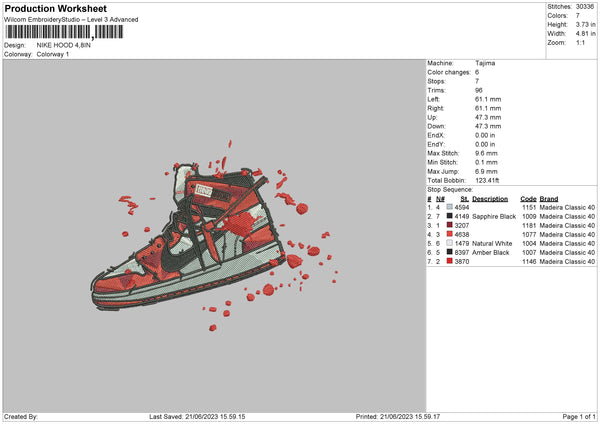
Task: Click the 'EndY:' label
Action: 437,144
